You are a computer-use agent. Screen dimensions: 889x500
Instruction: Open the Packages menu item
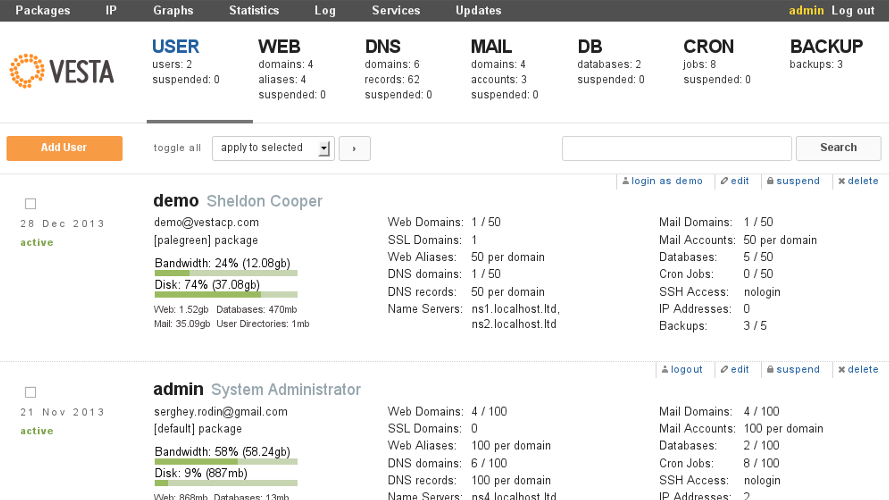(43, 11)
